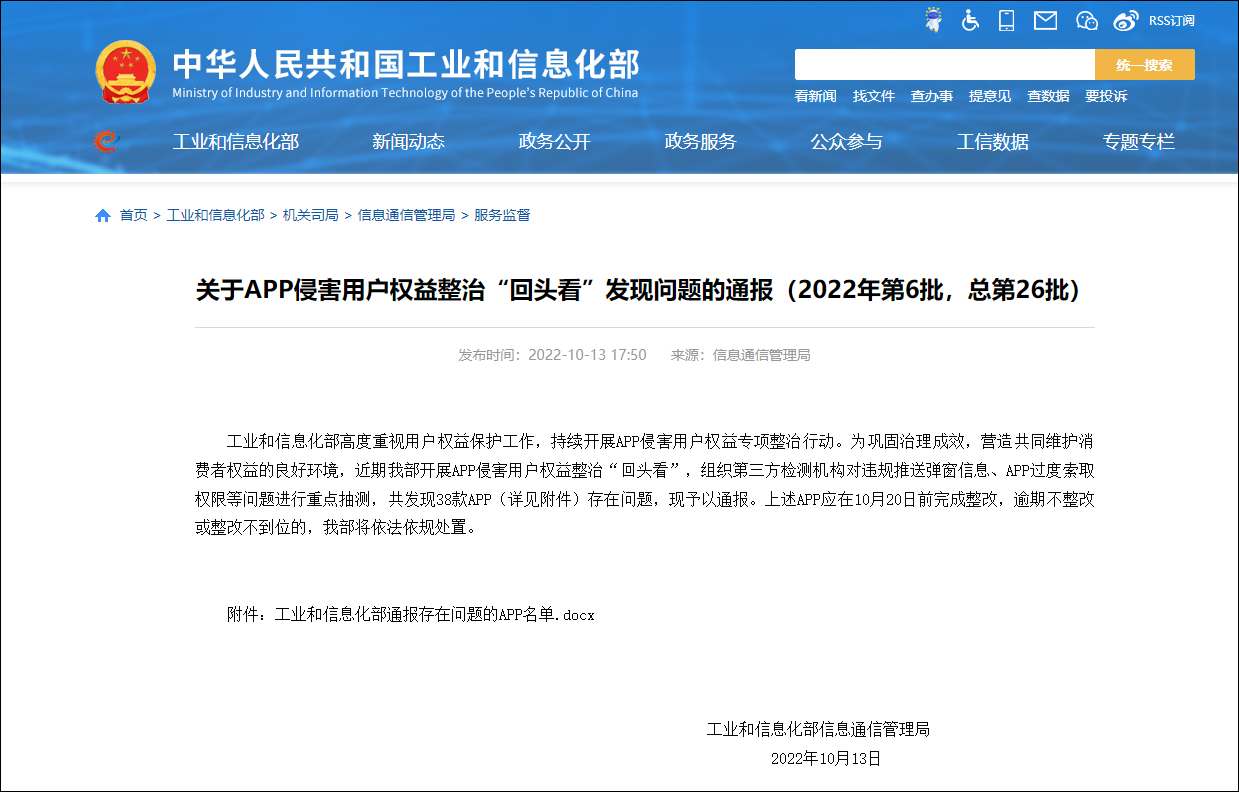Click the RSS订阅 link

pos(1171,20)
